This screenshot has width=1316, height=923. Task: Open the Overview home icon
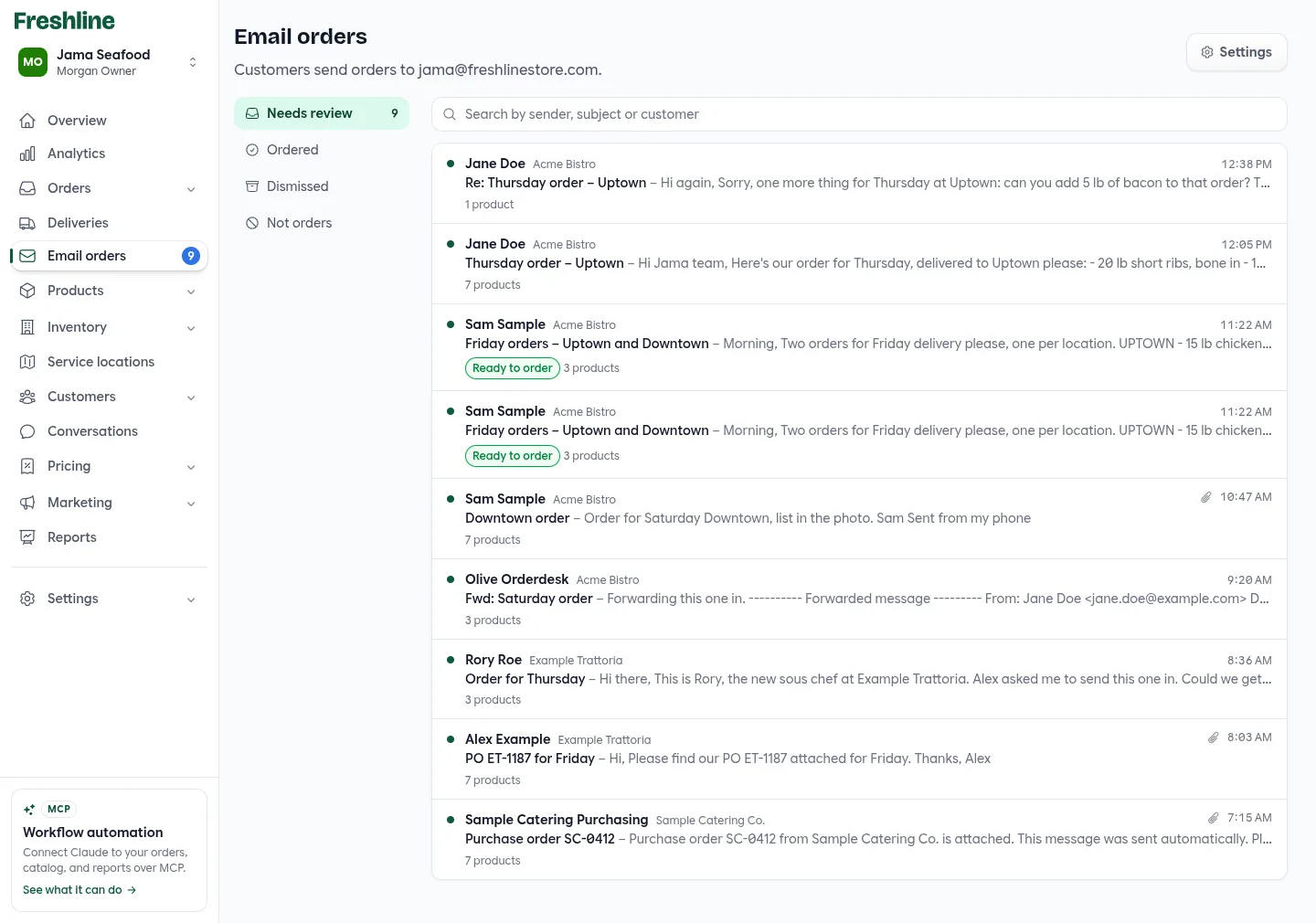click(x=27, y=121)
